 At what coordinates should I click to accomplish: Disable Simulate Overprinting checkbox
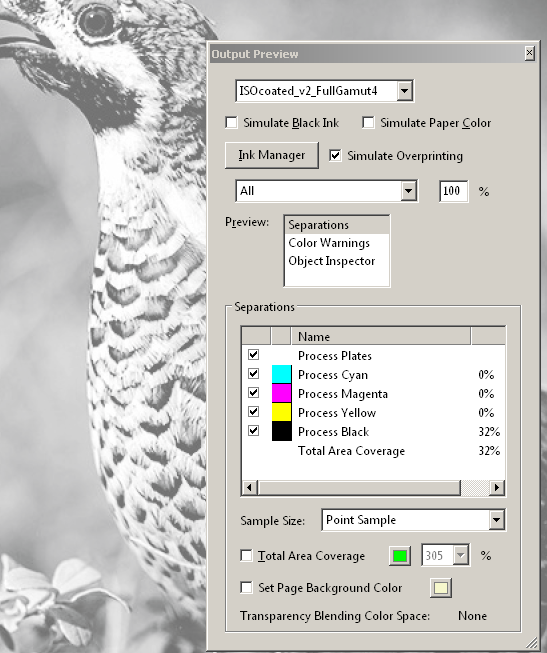pyautogui.click(x=335, y=156)
